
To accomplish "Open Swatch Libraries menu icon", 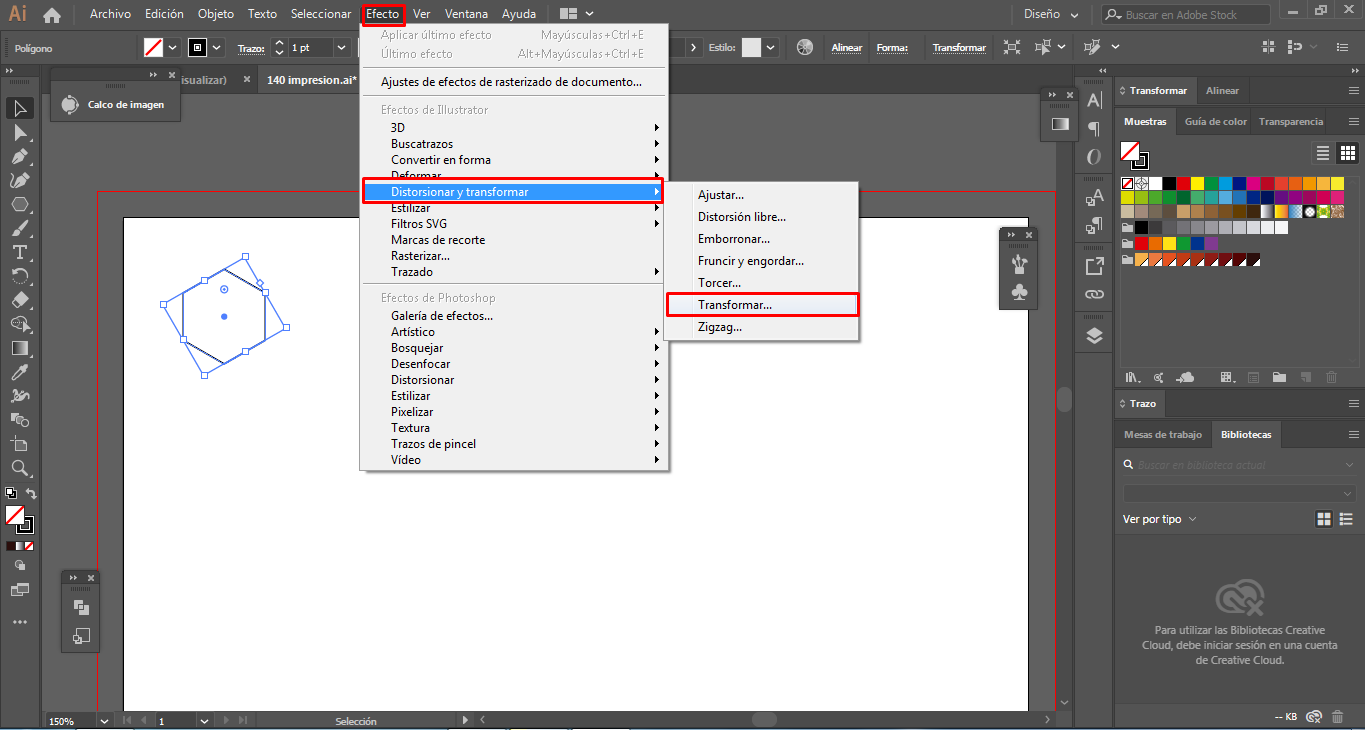I will tap(1132, 377).
